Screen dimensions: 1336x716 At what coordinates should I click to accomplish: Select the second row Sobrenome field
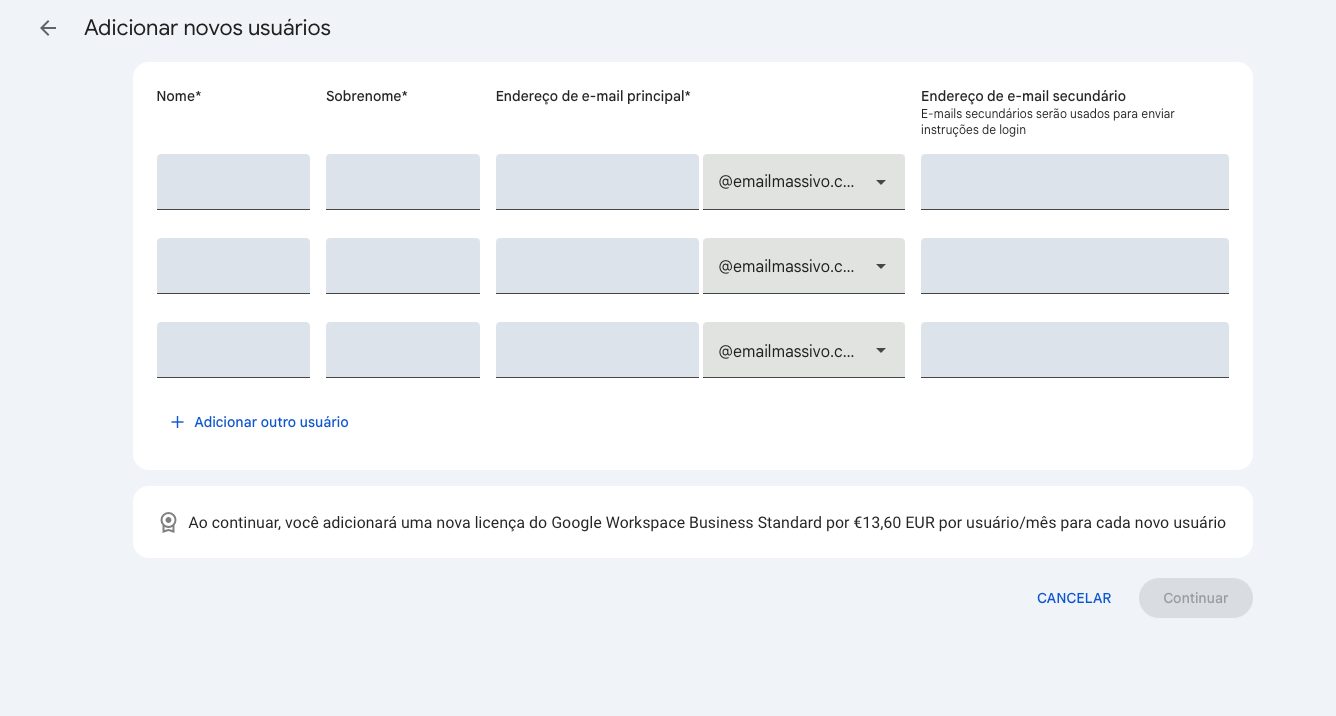(x=402, y=266)
